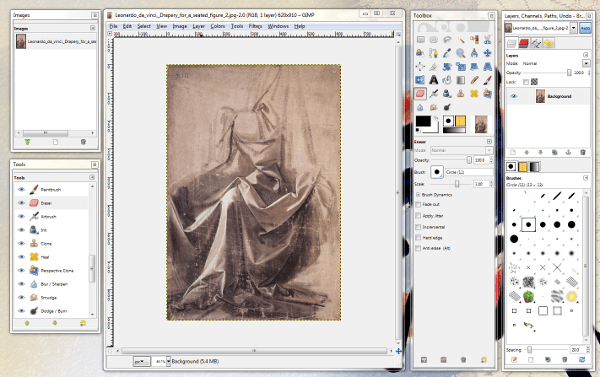Screen dimensions: 600x377
Task: Click raise image displays icon in Images dialog
Action: point(27,142)
